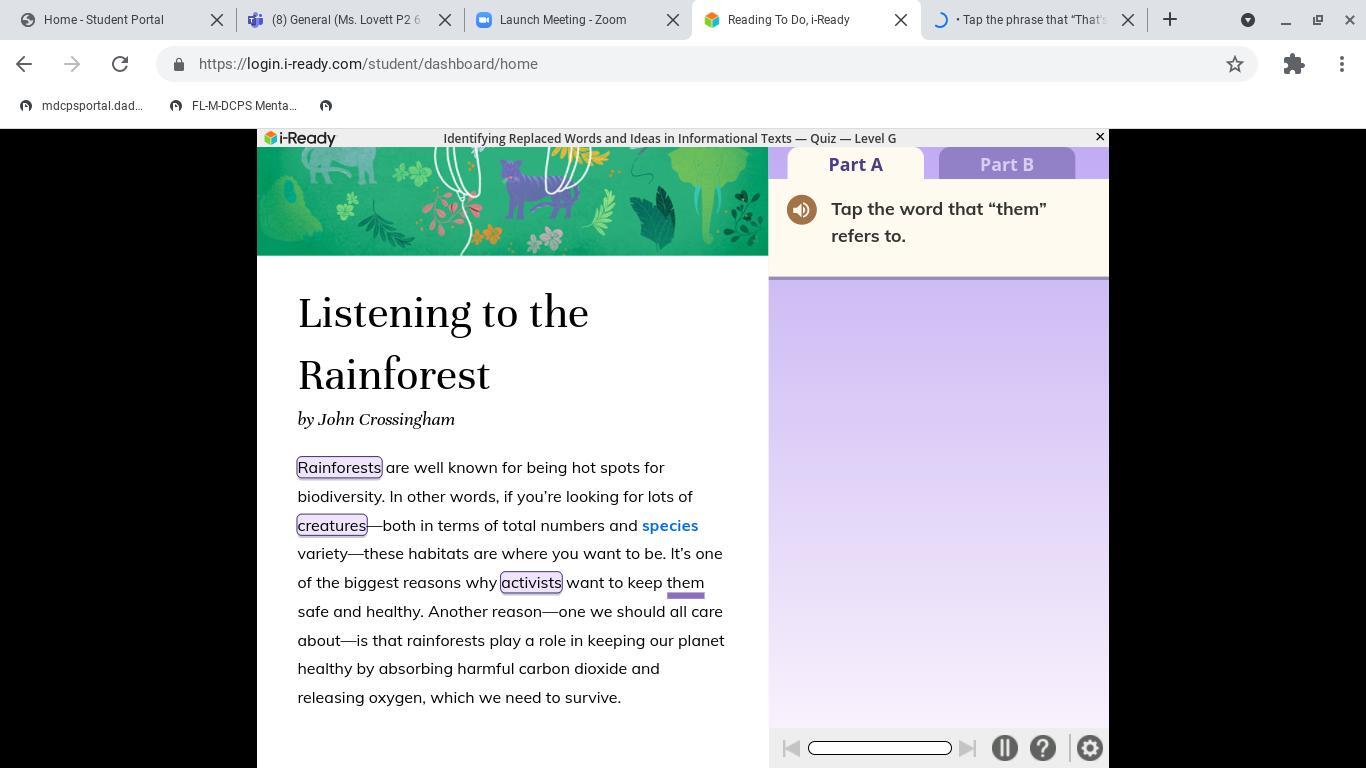Choose the word "activists" as the answer

tap(531, 583)
